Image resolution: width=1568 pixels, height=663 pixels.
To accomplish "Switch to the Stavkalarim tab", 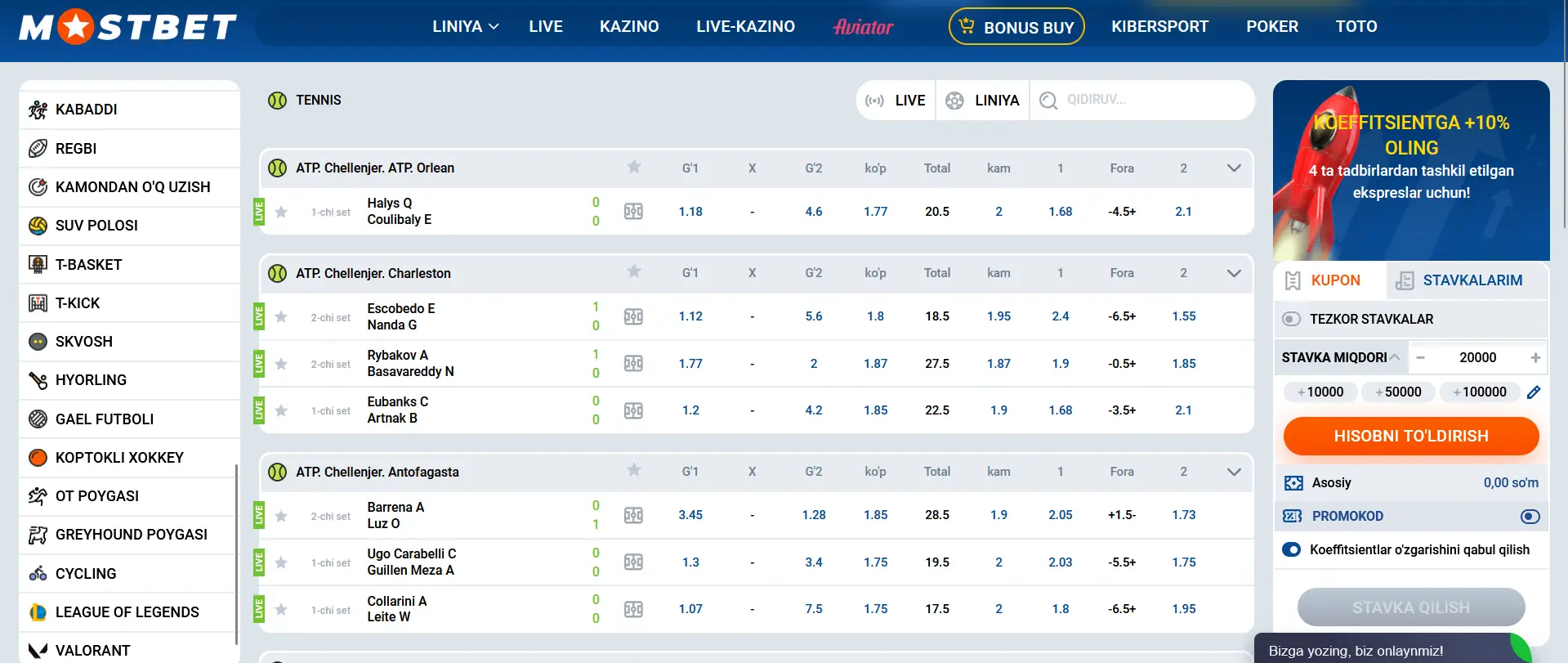I will (1459, 280).
